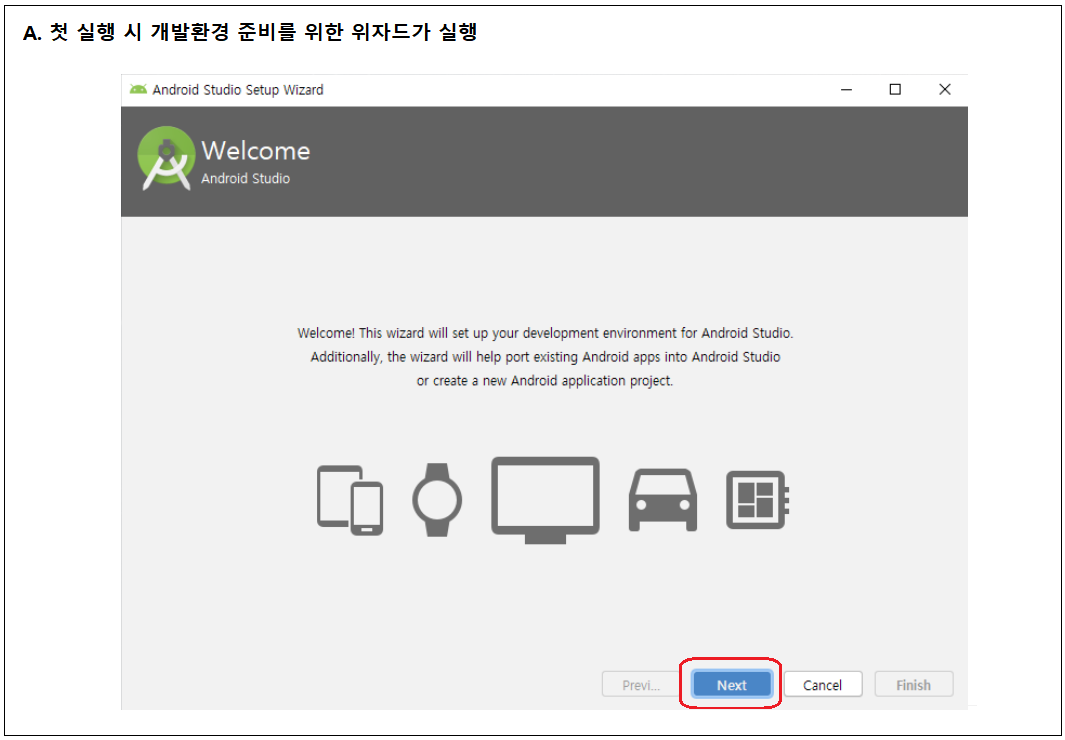Click the Android Auto car icon
Viewport: 1065px width, 740px height.
point(663,500)
